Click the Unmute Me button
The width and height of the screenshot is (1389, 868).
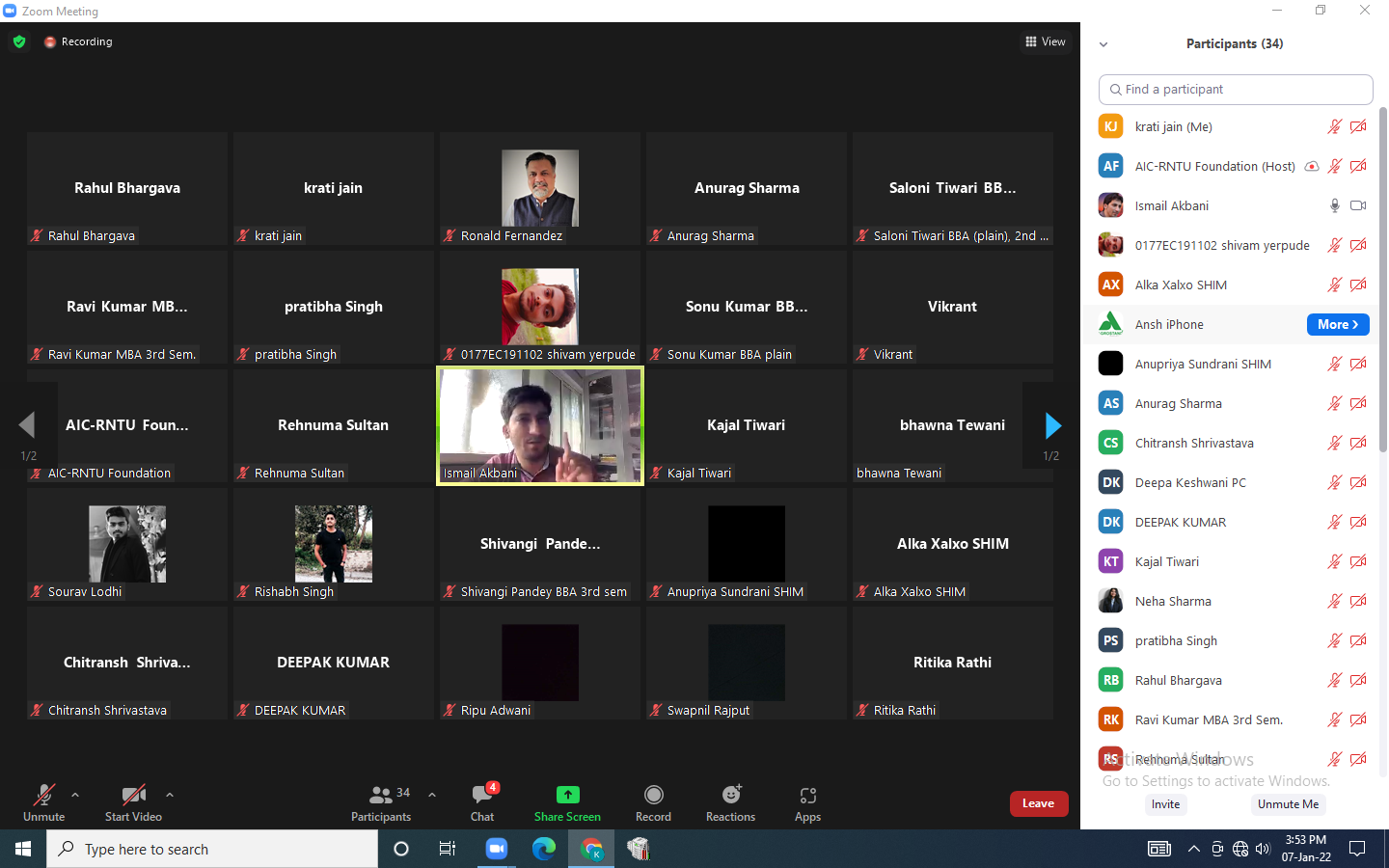(1288, 804)
